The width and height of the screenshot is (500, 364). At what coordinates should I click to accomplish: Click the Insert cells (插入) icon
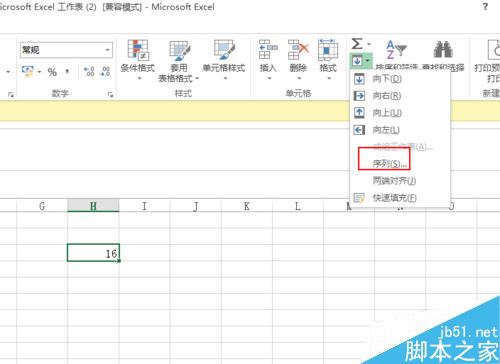click(268, 49)
